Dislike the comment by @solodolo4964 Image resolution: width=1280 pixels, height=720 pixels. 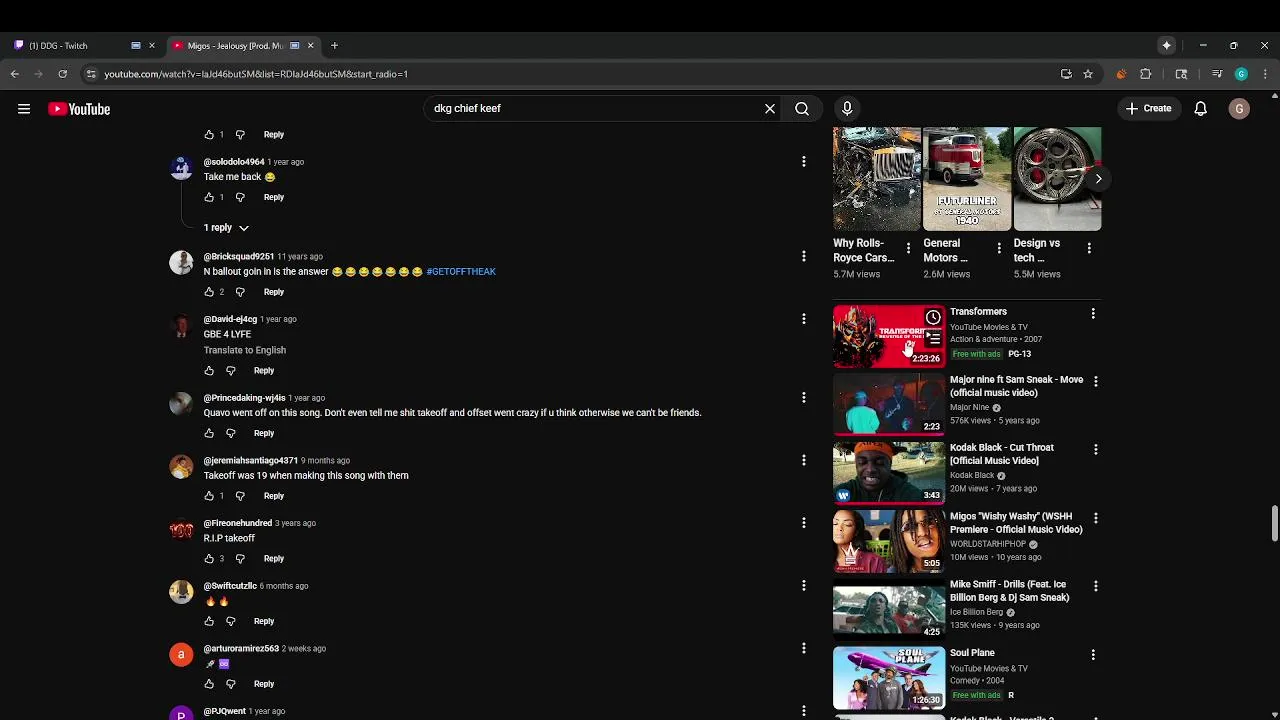click(240, 197)
